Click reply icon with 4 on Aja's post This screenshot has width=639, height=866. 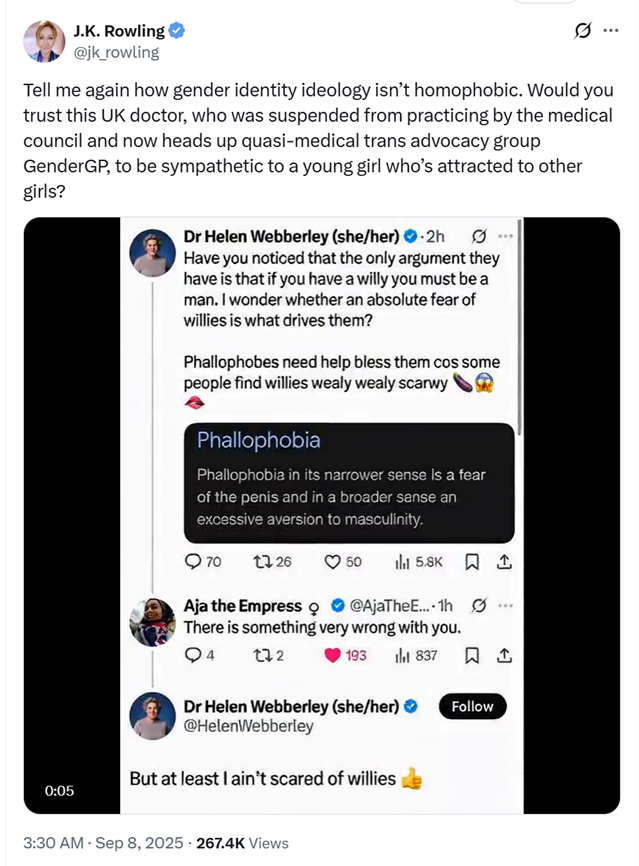pos(193,655)
